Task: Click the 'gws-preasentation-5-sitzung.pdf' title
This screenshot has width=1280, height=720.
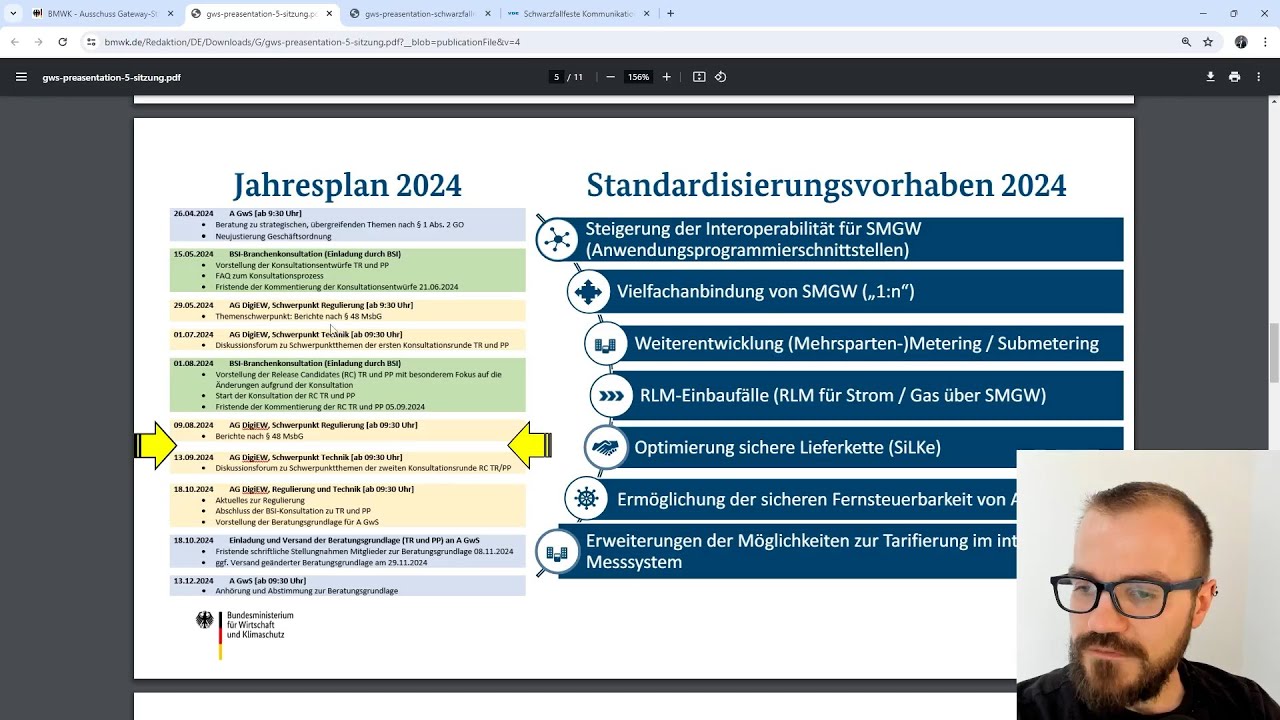Action: click(111, 77)
